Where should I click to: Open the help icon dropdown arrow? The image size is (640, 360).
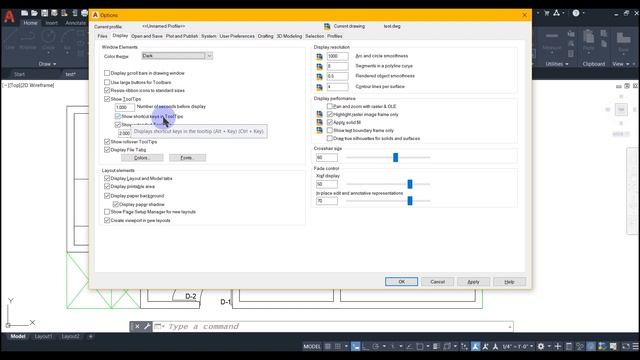(x=583, y=13)
